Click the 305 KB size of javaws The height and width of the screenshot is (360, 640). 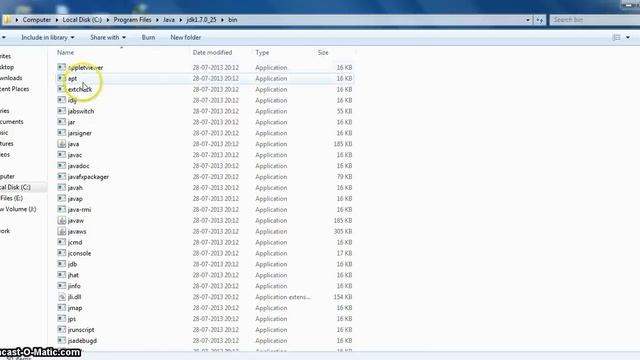[343, 231]
